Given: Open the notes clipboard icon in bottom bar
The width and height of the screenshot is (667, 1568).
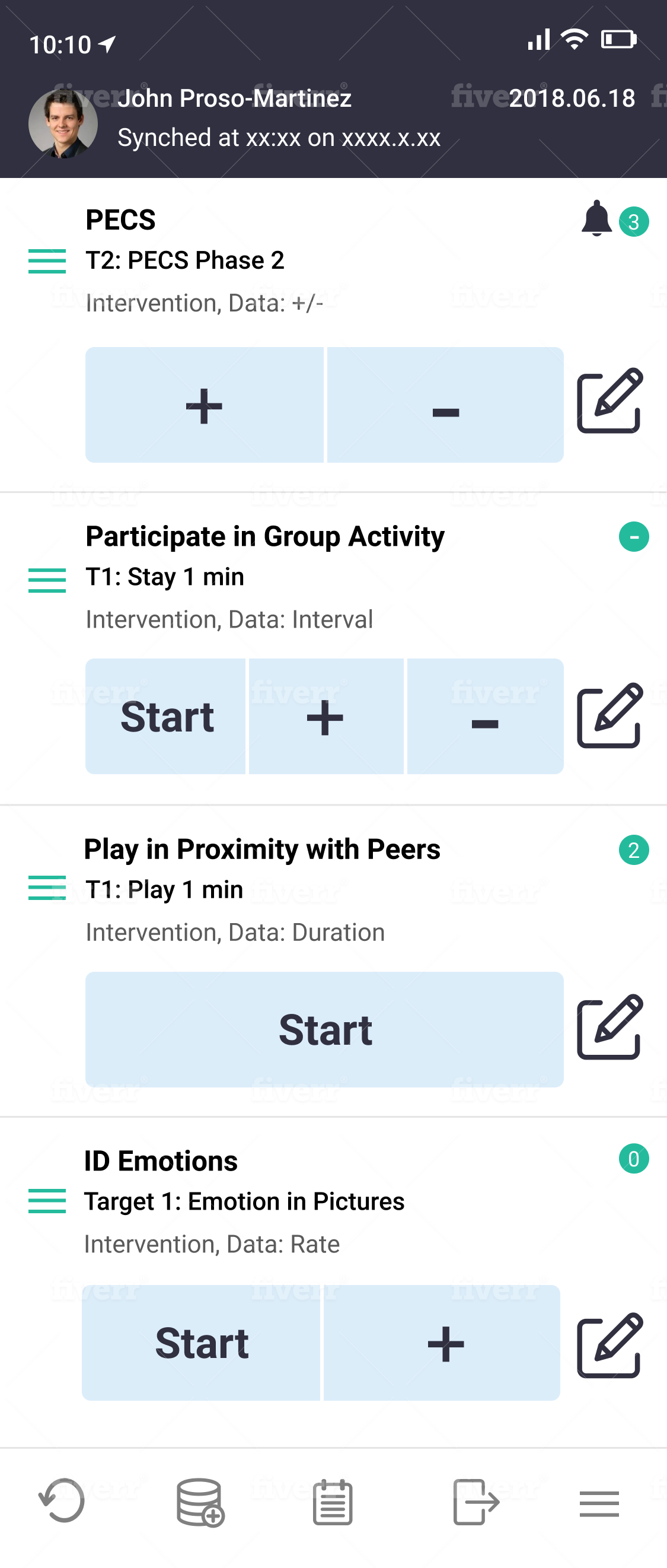Looking at the screenshot, I should [332, 1502].
